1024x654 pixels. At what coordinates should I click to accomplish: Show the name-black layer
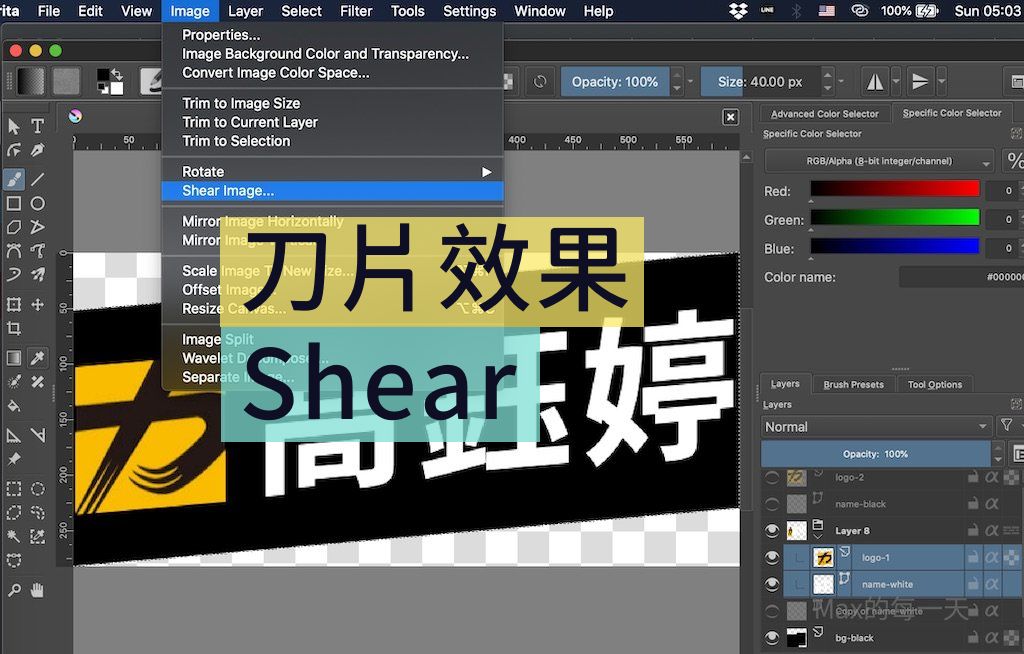point(772,504)
